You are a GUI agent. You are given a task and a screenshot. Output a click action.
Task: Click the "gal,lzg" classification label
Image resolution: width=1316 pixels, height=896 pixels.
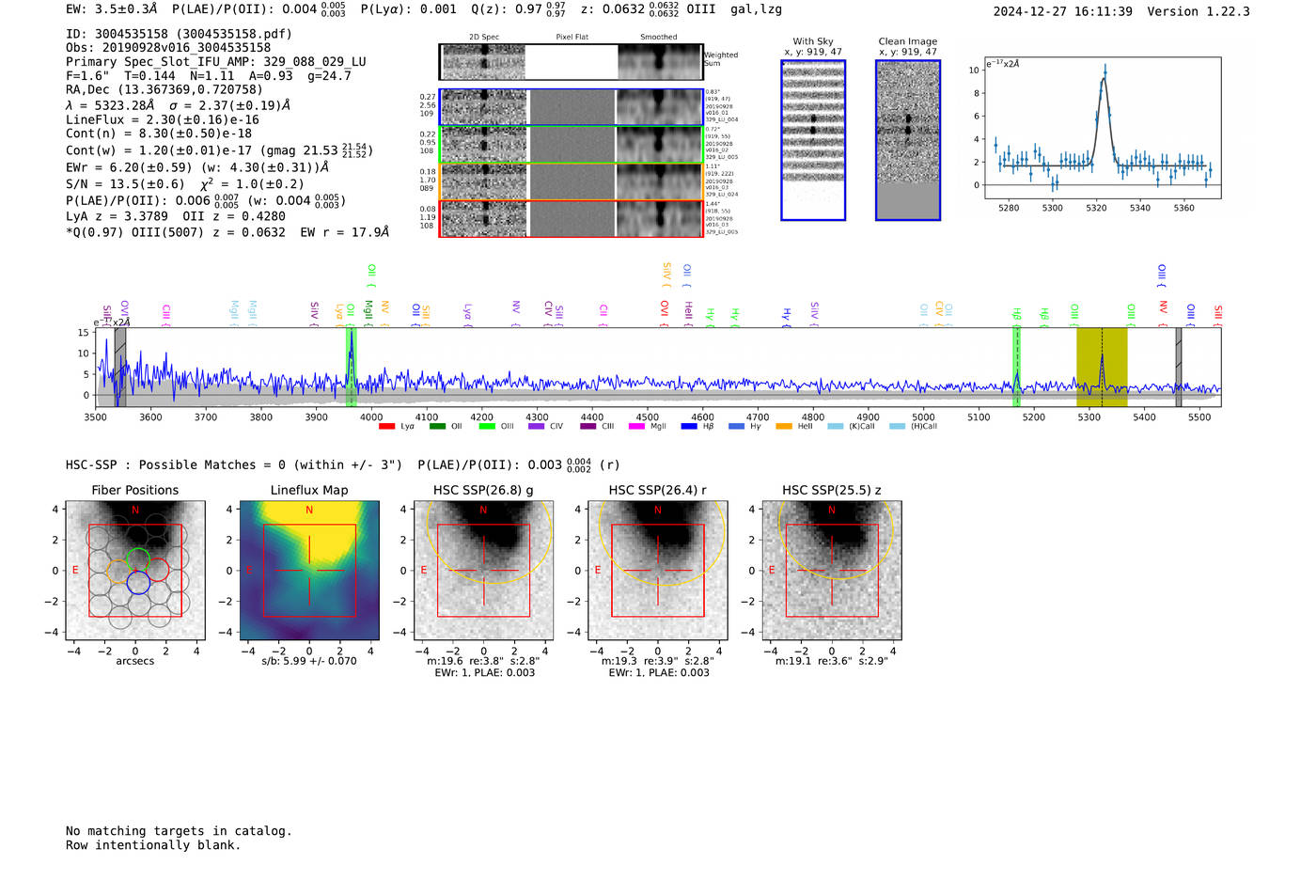click(x=756, y=9)
